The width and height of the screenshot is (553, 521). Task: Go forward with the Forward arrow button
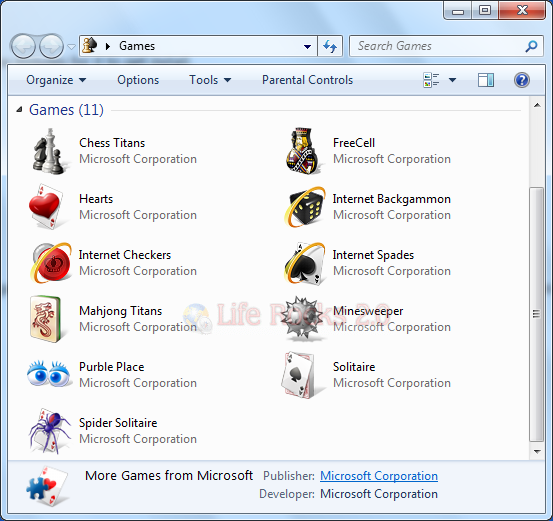[51, 46]
